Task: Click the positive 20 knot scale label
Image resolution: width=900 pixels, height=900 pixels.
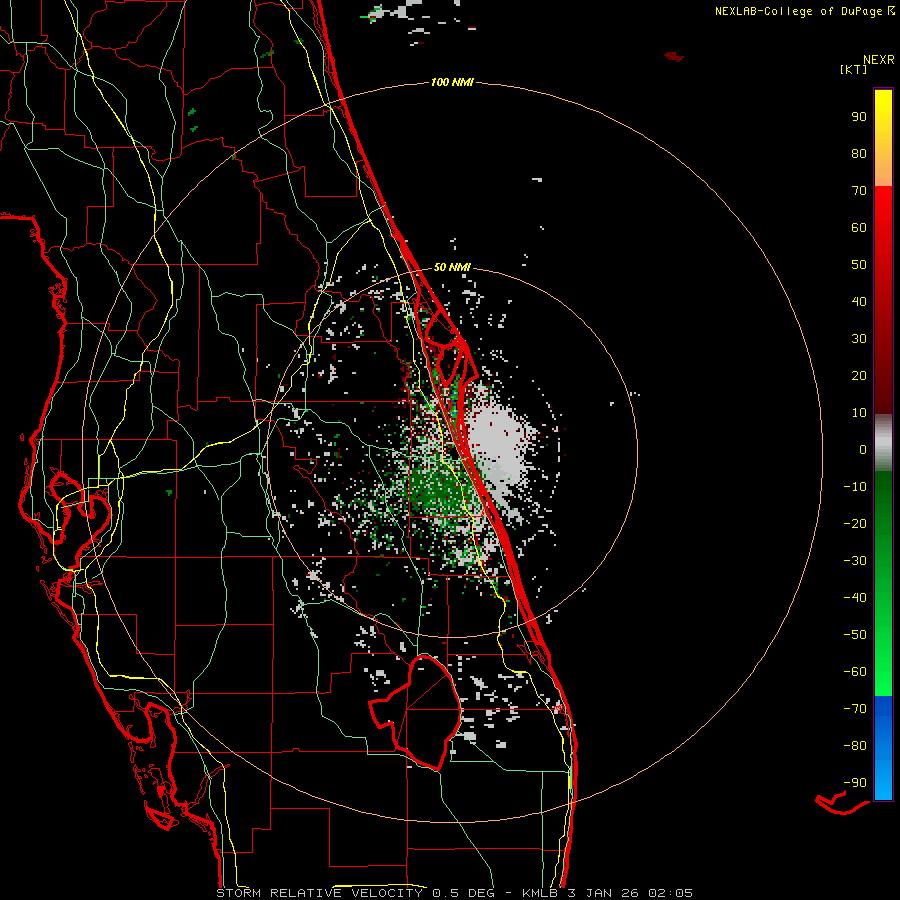Action: tap(859, 376)
